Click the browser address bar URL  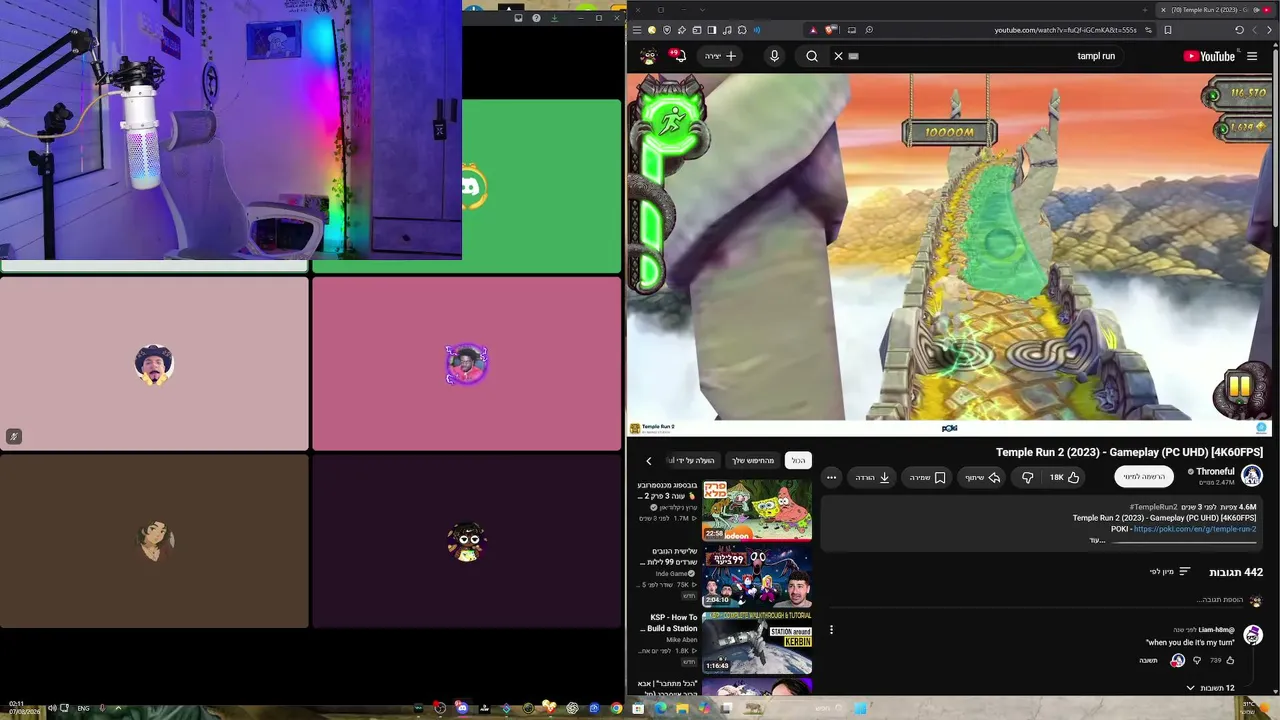(1065, 30)
